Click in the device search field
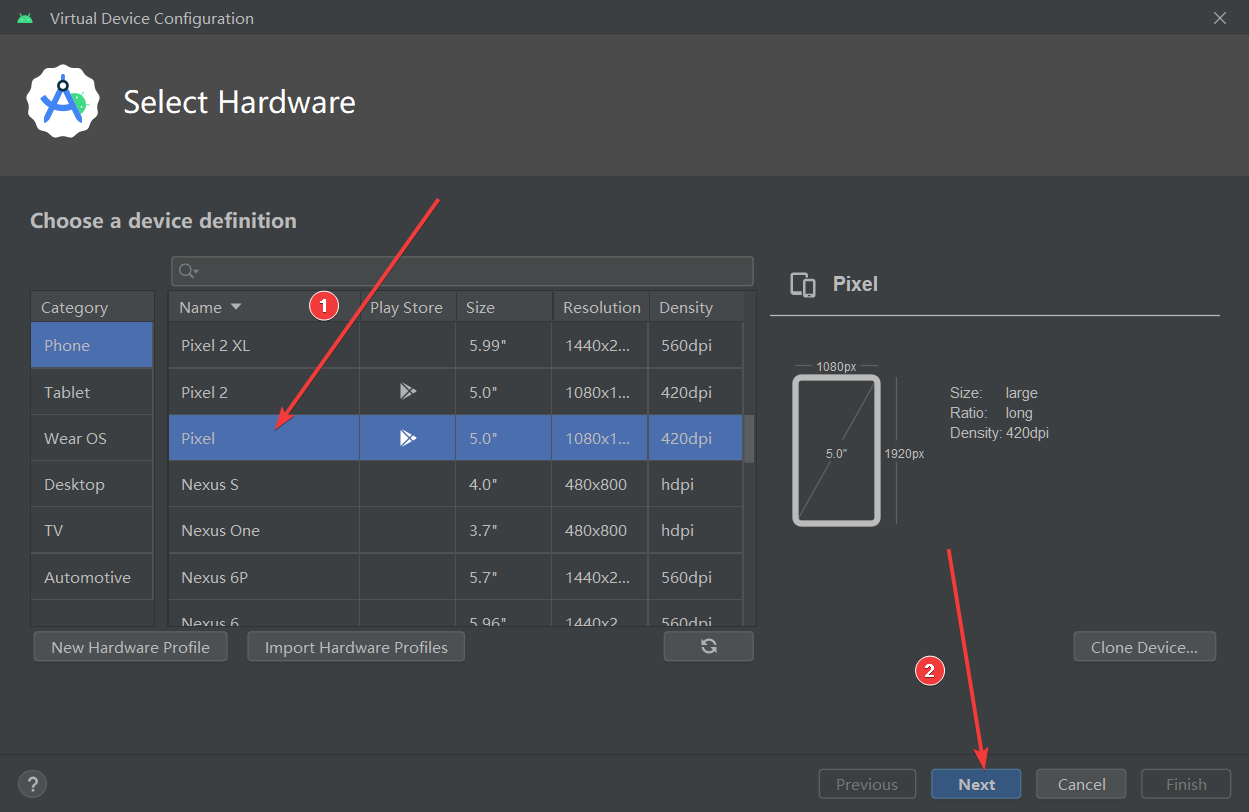This screenshot has height=812, width=1249. coord(462,271)
